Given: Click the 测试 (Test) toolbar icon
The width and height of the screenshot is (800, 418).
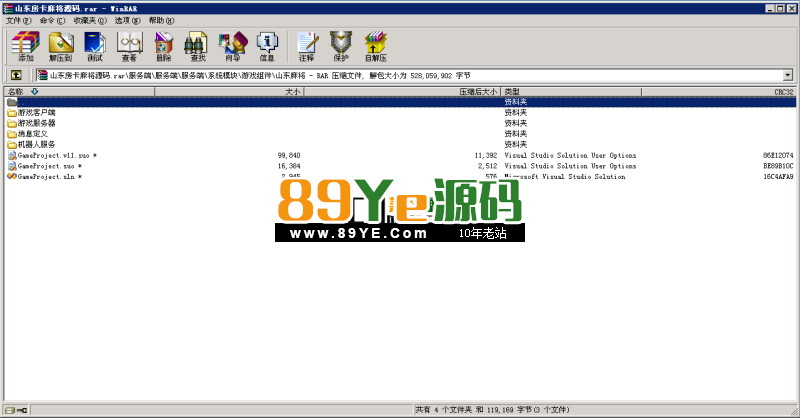Looking at the screenshot, I should [95, 46].
